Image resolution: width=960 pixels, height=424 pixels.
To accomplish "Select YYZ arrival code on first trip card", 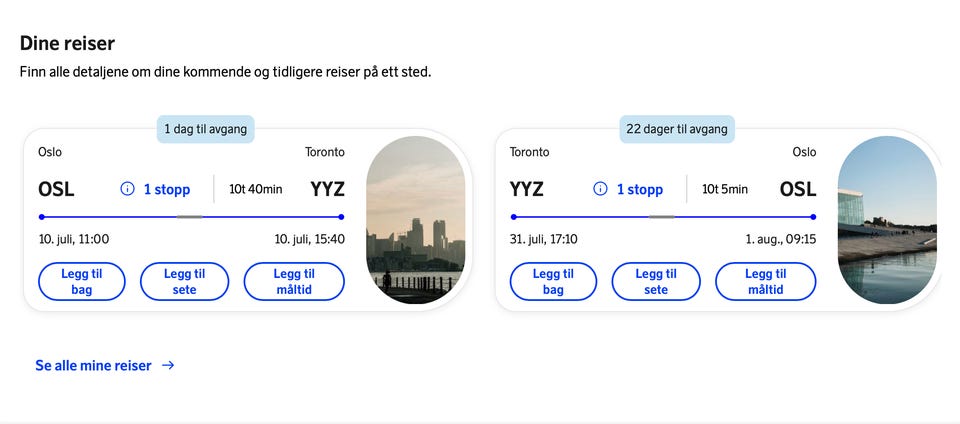I will [x=327, y=189].
